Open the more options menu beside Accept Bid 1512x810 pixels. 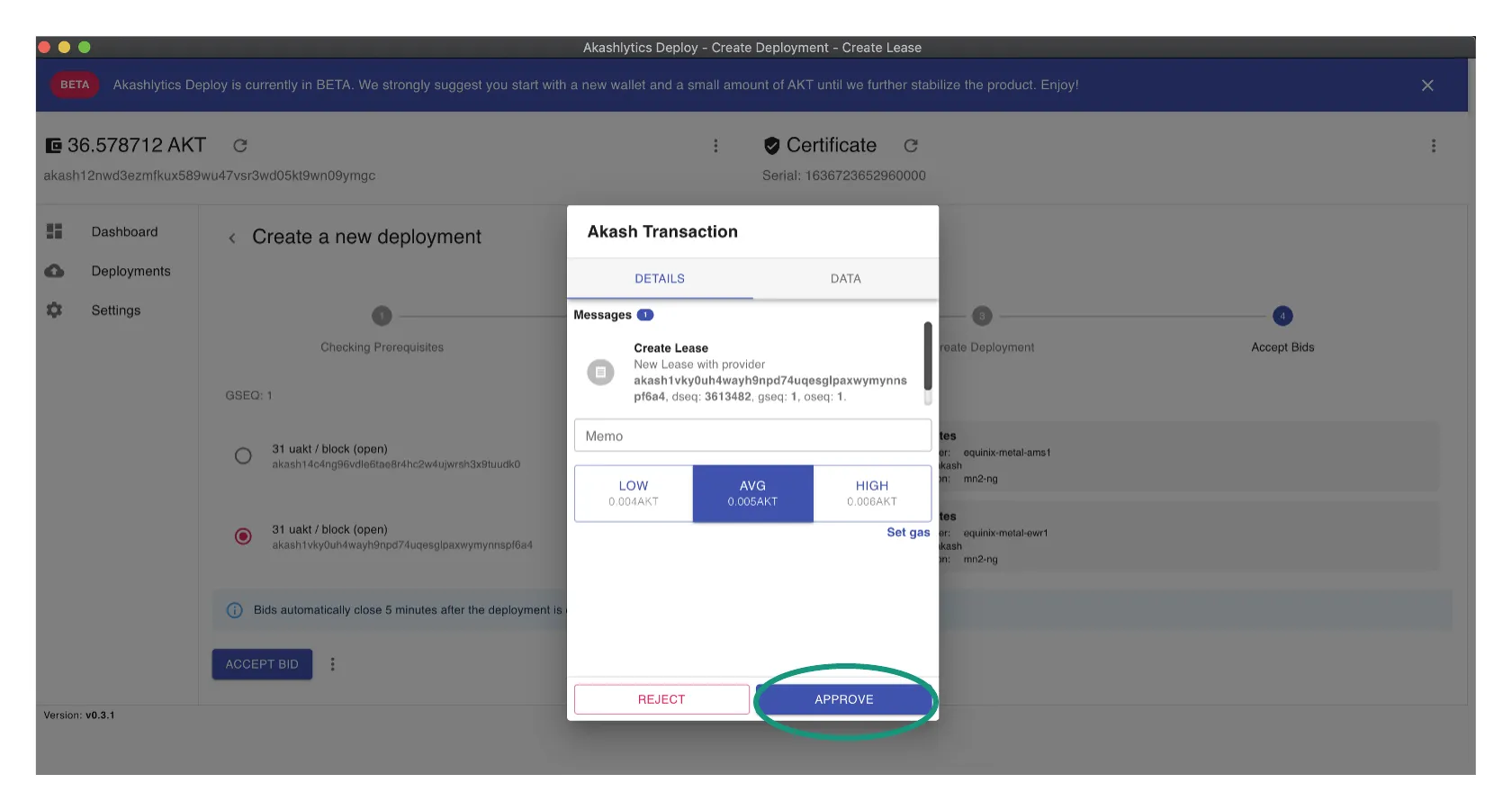(x=333, y=664)
